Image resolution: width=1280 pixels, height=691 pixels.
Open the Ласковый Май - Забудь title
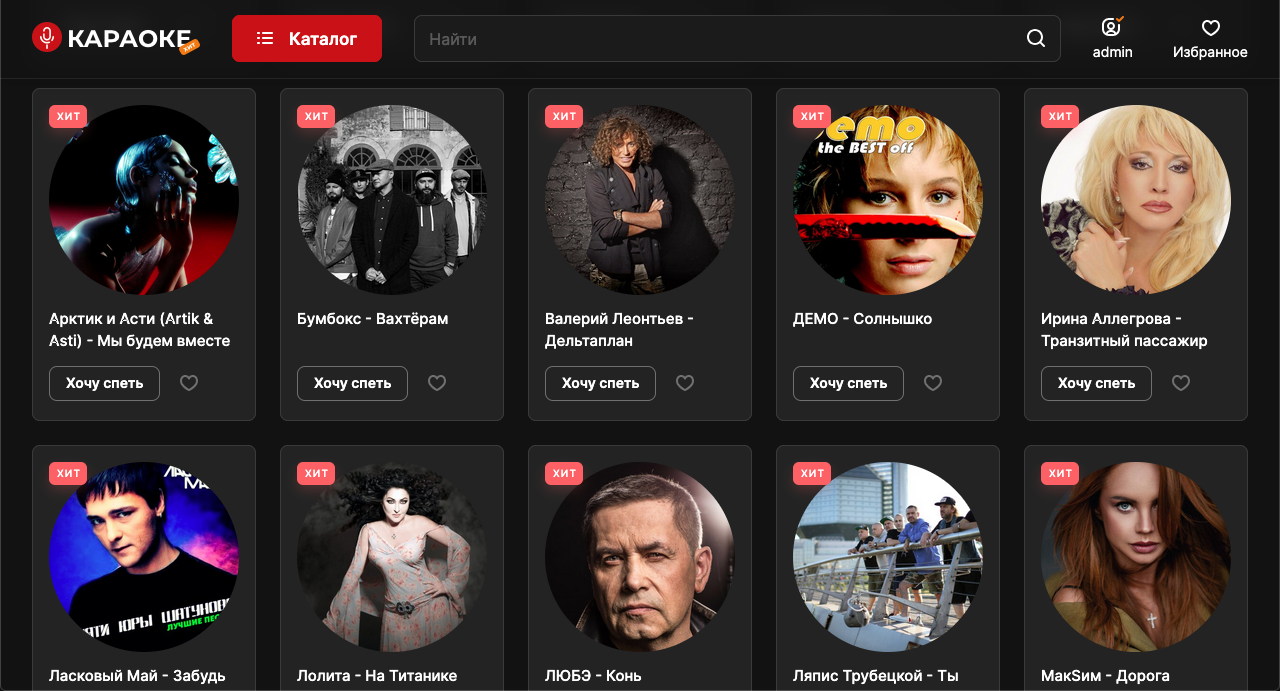click(137, 676)
